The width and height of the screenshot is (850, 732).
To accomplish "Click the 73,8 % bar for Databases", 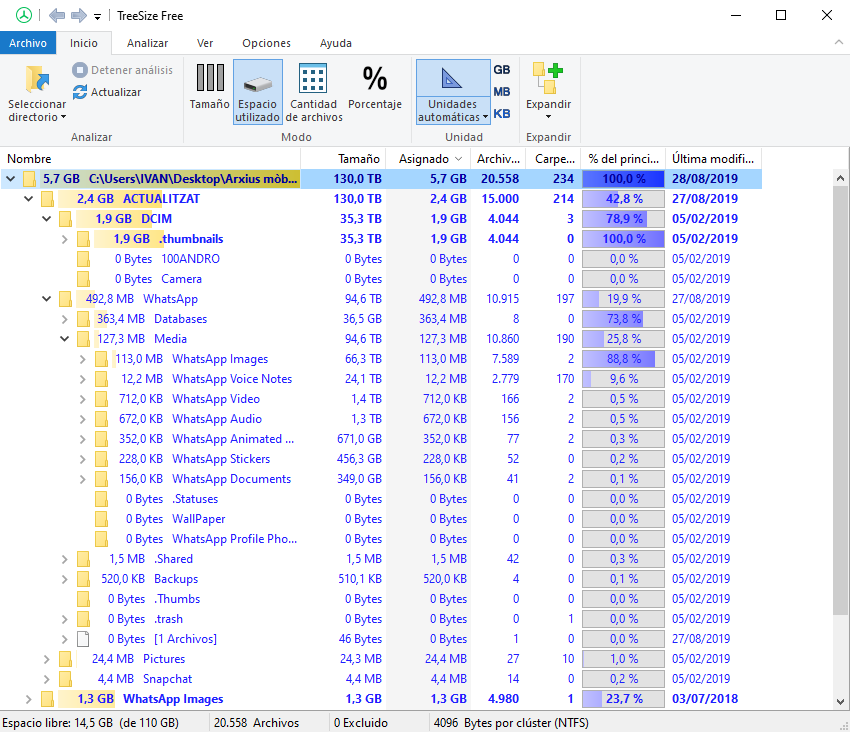I will click(x=623, y=319).
